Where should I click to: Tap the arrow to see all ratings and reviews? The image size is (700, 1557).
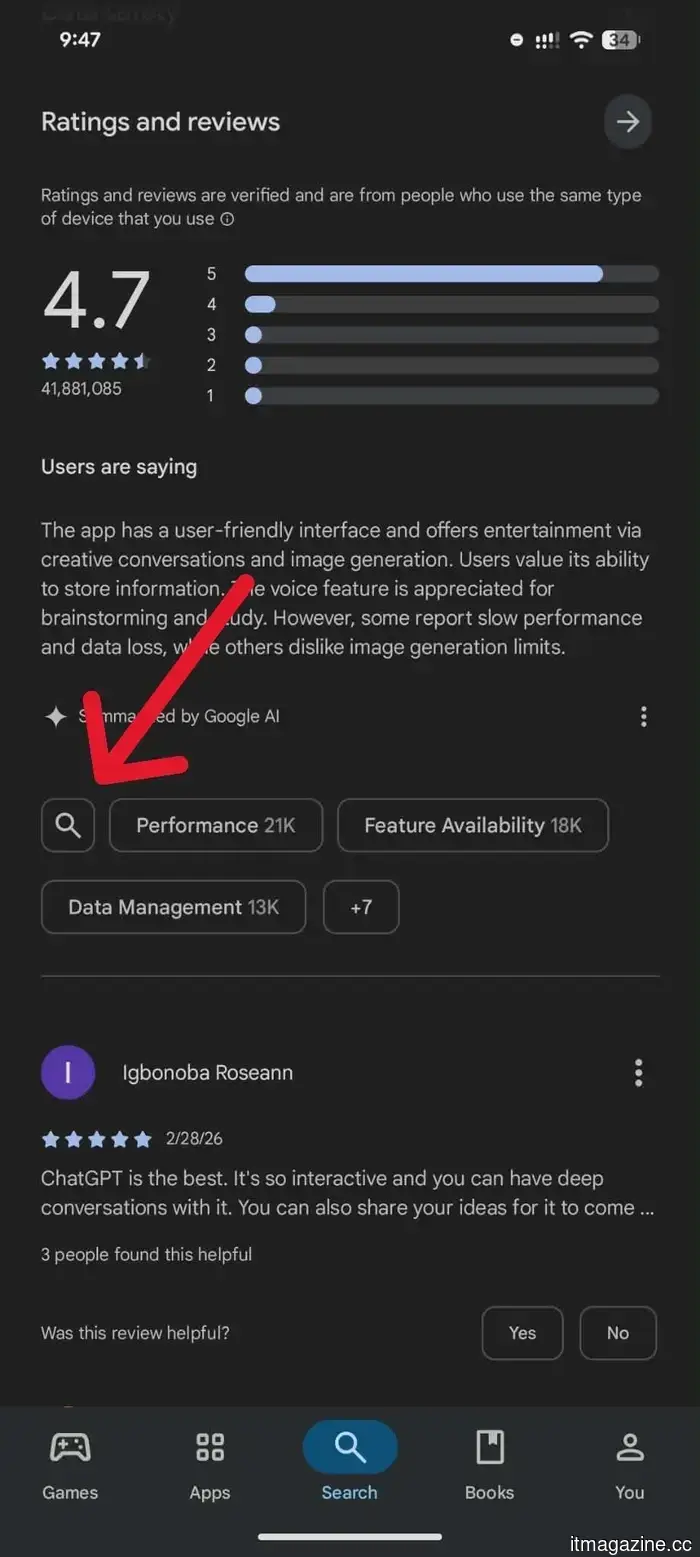(628, 121)
